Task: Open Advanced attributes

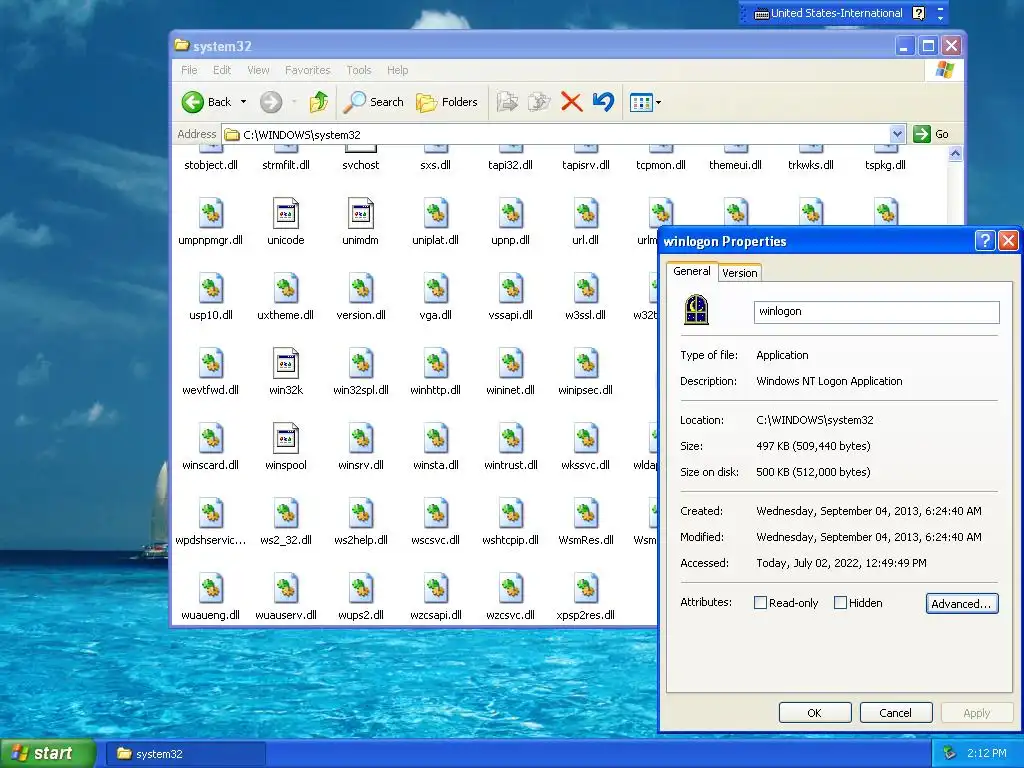Action: [962, 603]
